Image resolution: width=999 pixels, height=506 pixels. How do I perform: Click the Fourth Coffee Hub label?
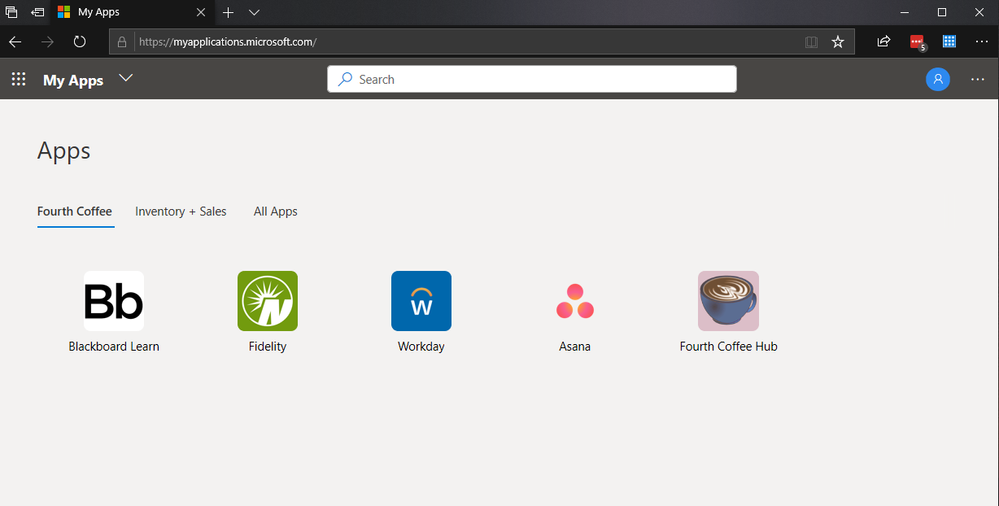[x=728, y=347]
